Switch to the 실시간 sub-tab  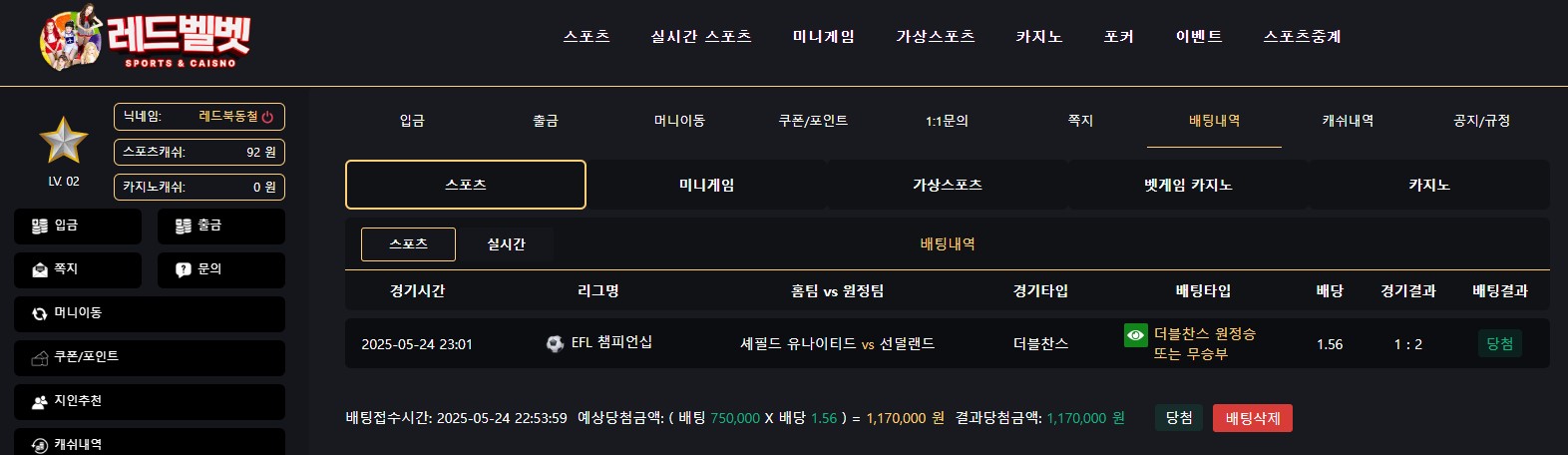pos(506,244)
